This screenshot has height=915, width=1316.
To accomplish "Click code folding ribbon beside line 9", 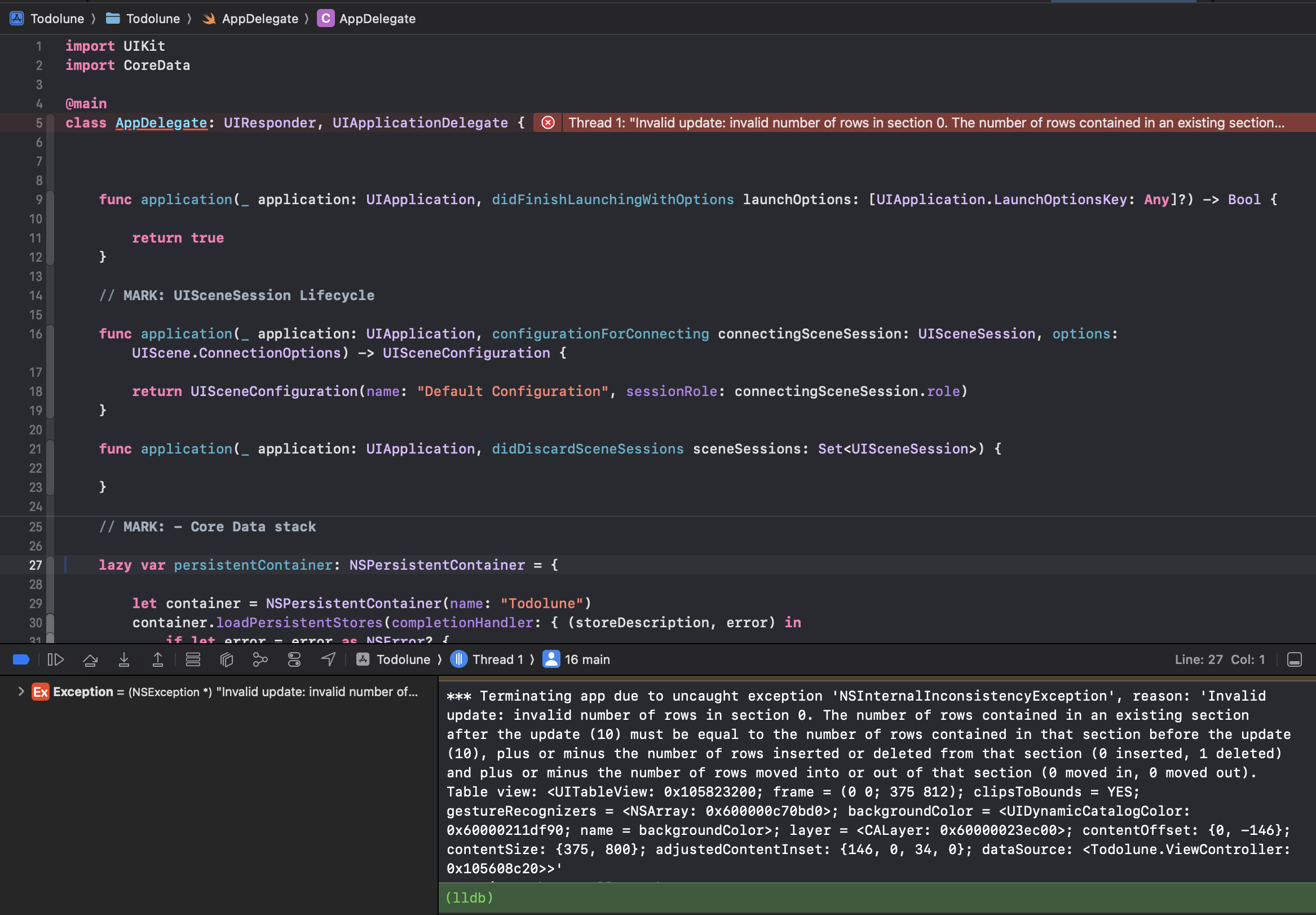I will coord(50,200).
